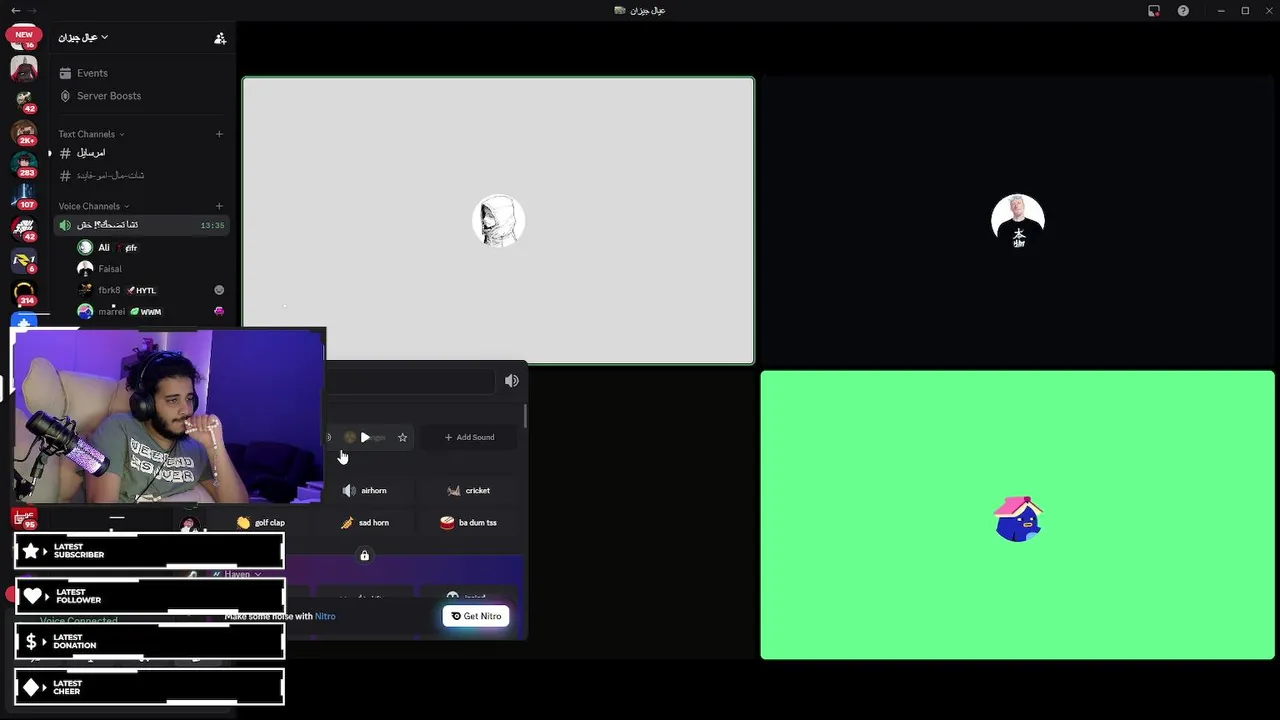The image size is (1280, 720).
Task: Play the airhorn sound
Action: tap(366, 490)
